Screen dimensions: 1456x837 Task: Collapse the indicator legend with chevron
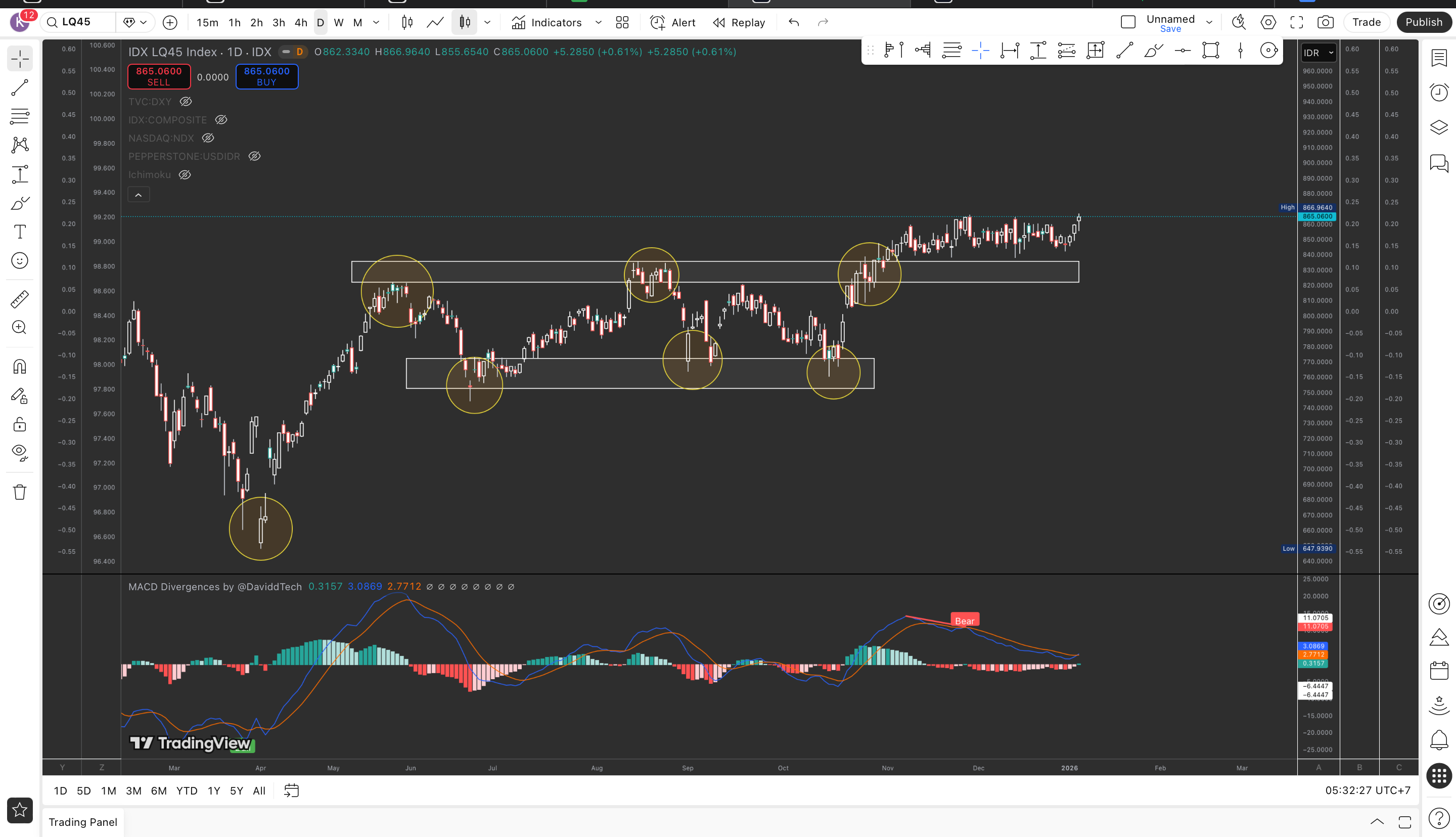(139, 195)
